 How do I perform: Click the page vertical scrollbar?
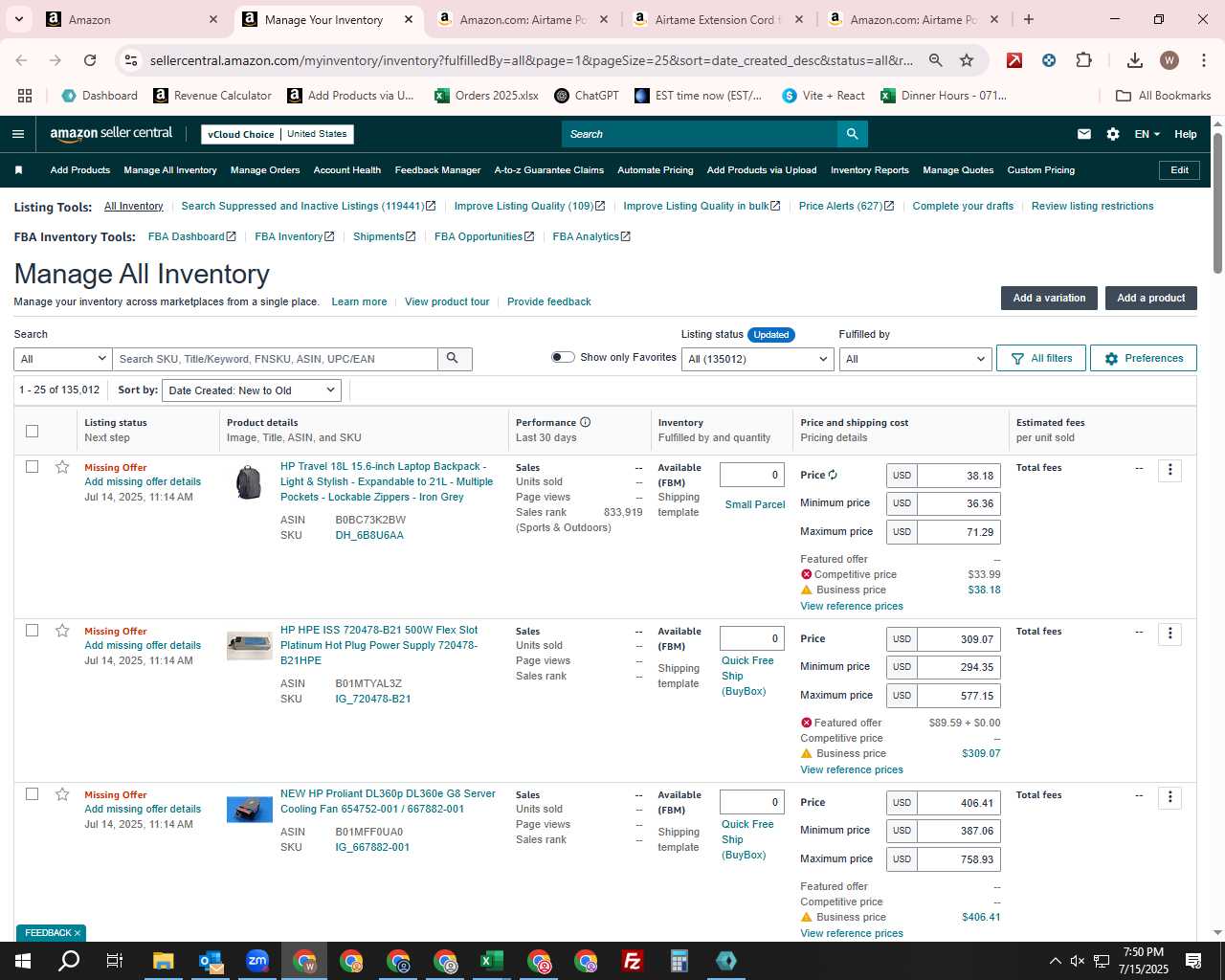(x=1217, y=202)
